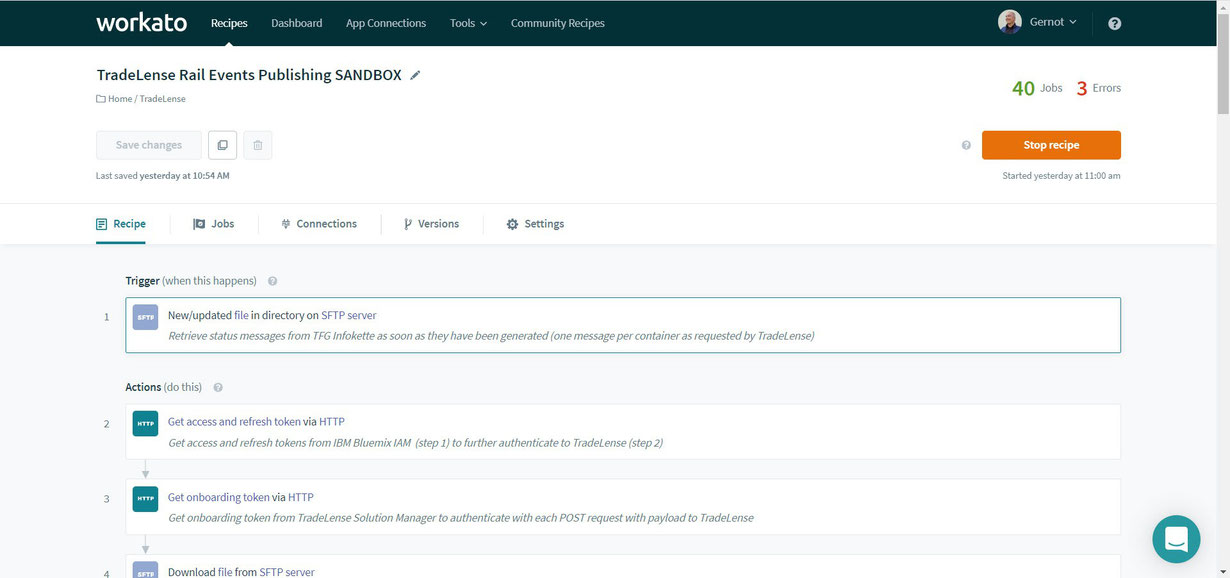Click step 3 description about TradeLense Solution Manager

[x=461, y=518]
